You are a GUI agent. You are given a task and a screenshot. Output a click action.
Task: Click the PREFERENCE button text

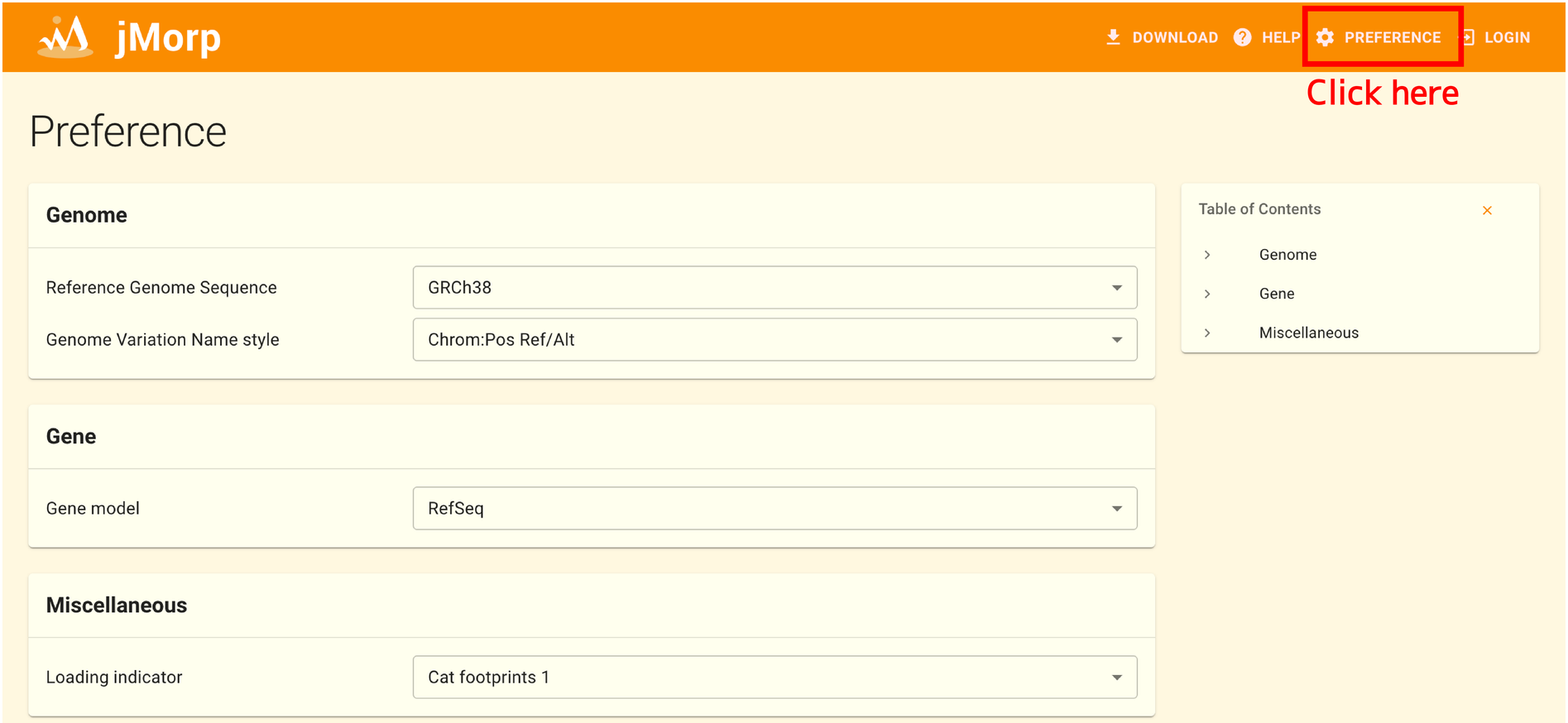[1392, 37]
